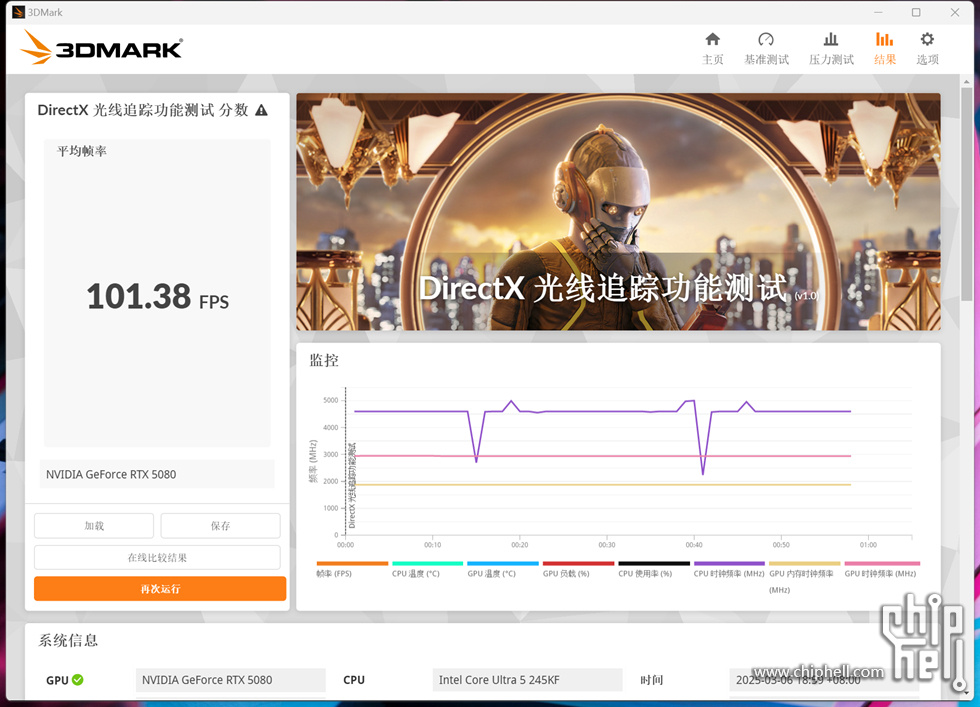Viewport: 980px width, 707px height.
Task: Minimize the 3DMark window
Action: [x=878, y=12]
